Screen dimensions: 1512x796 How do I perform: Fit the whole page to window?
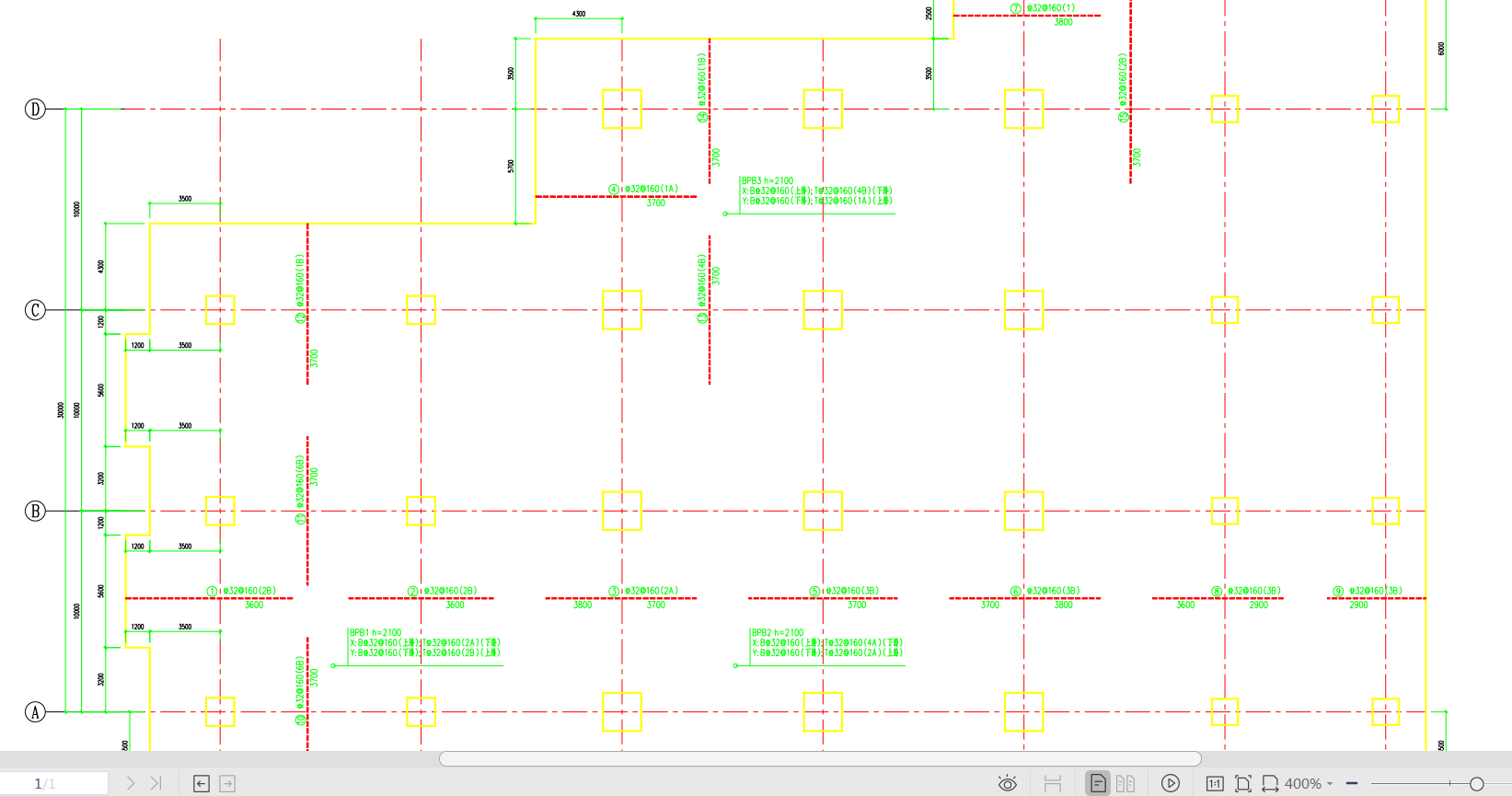click(1243, 784)
